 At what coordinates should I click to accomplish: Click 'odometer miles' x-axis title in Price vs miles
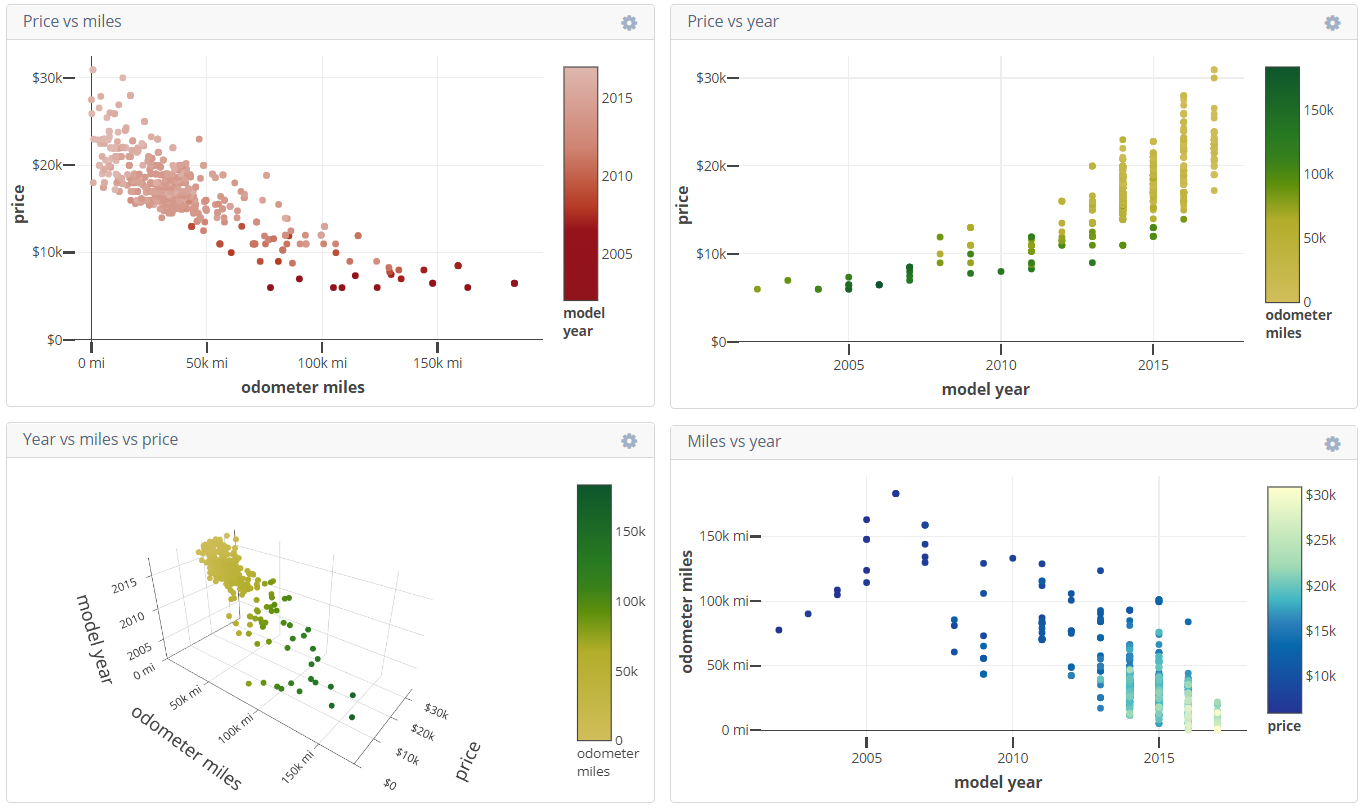303,387
